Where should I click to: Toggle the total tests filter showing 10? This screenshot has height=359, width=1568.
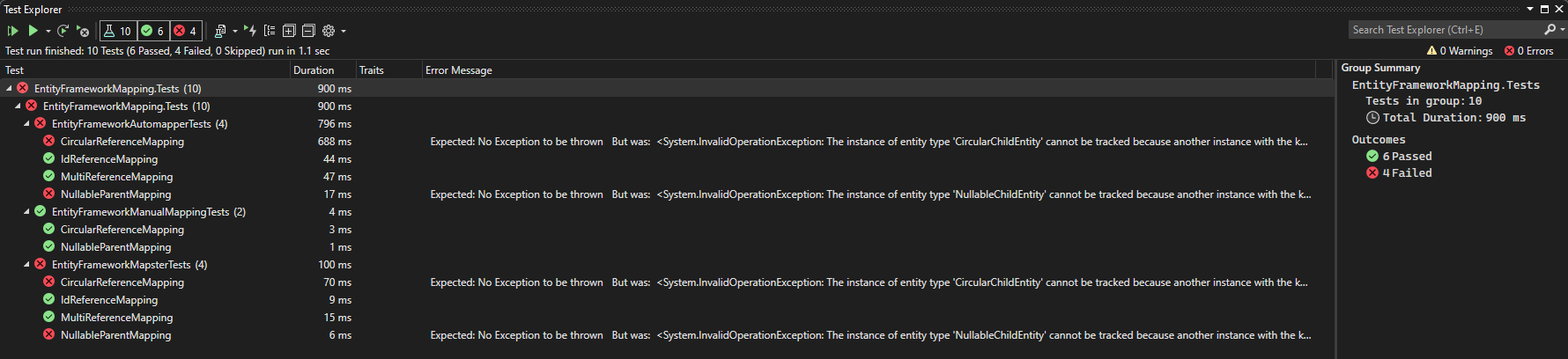[x=118, y=31]
